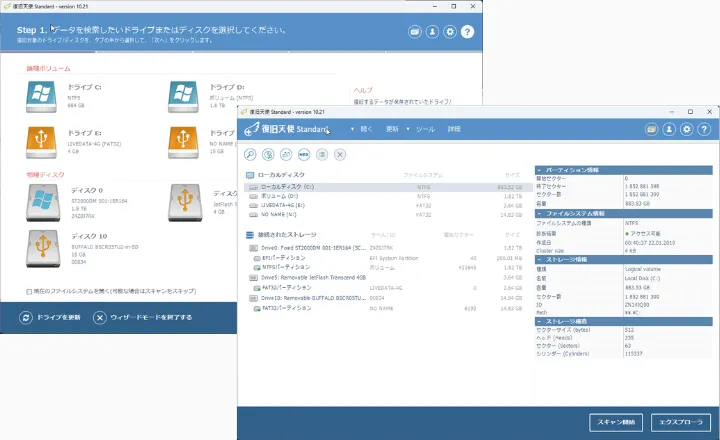Click the magnifier scan icon in toolbar
The image size is (720, 440).
pos(250,155)
